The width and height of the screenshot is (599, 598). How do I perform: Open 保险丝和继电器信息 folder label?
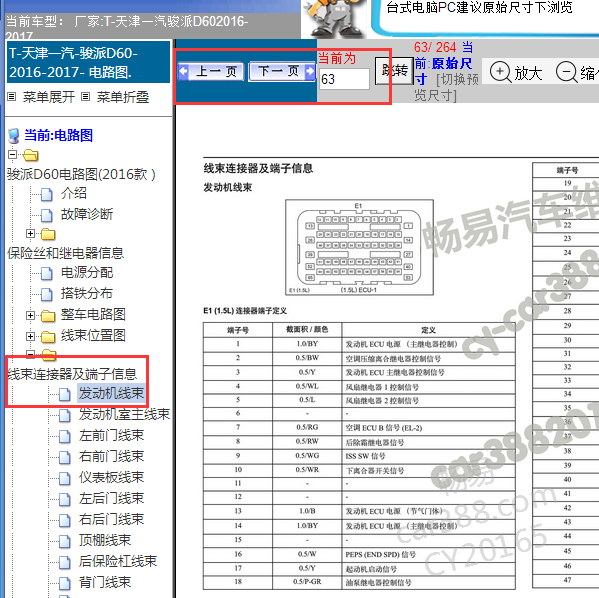click(65, 253)
